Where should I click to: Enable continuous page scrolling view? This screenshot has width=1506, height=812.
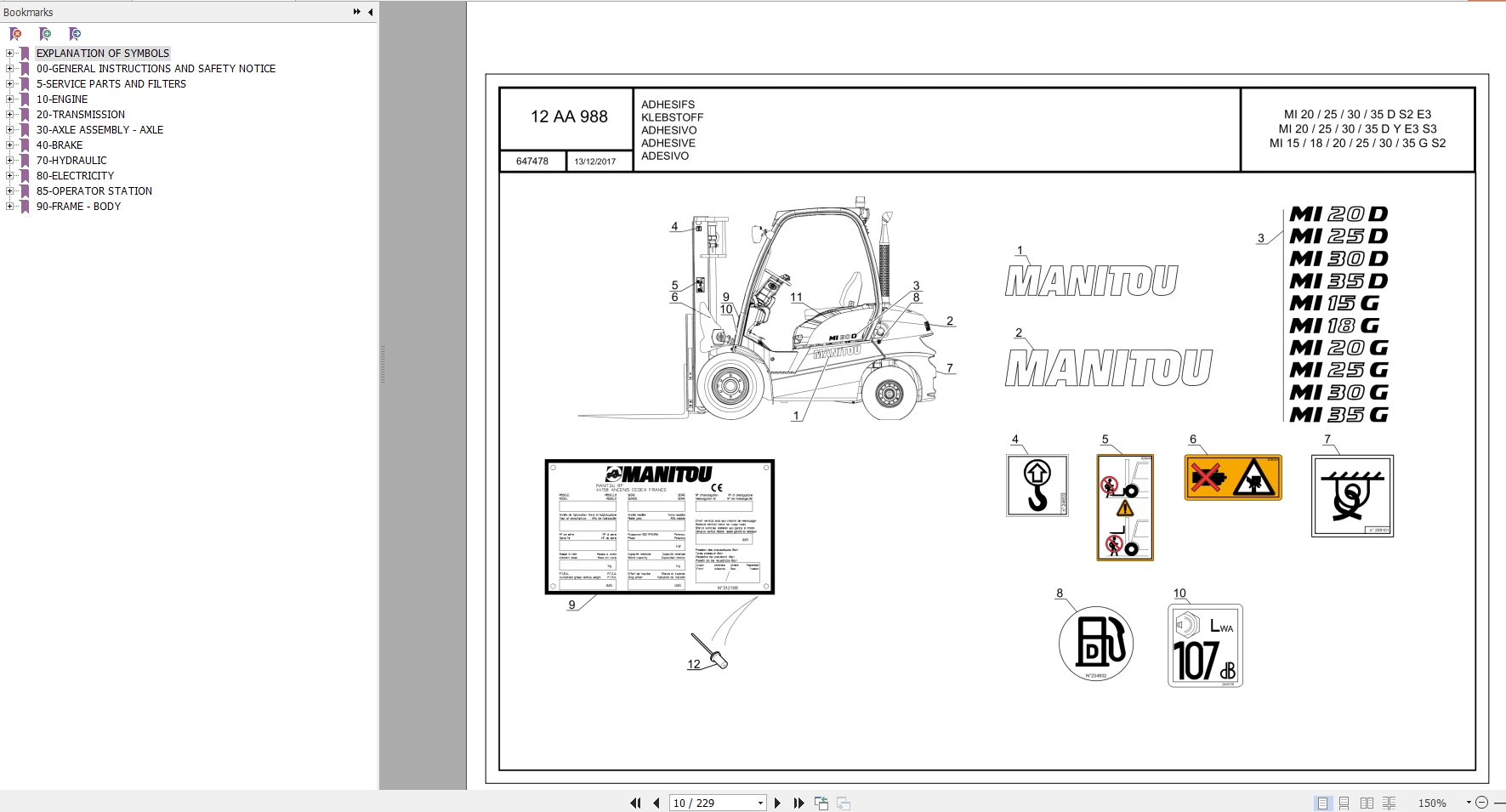1344,803
